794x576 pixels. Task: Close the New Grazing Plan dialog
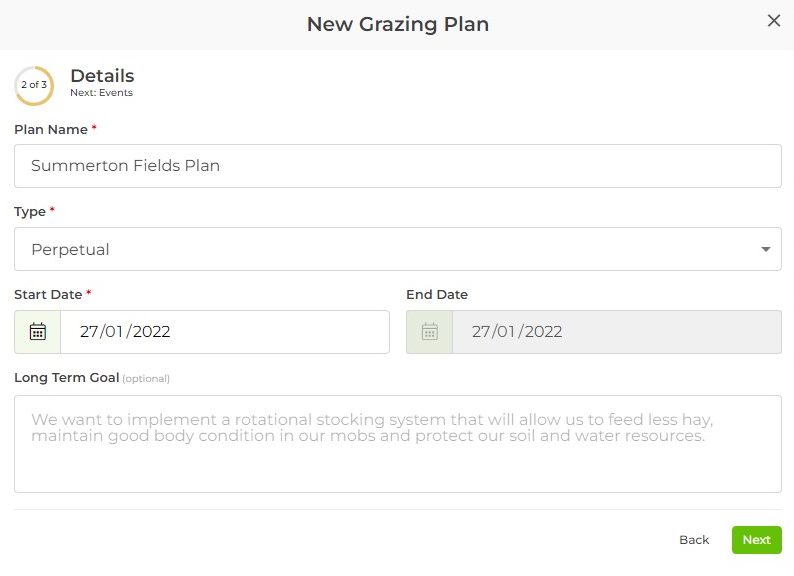pyautogui.click(x=773, y=21)
